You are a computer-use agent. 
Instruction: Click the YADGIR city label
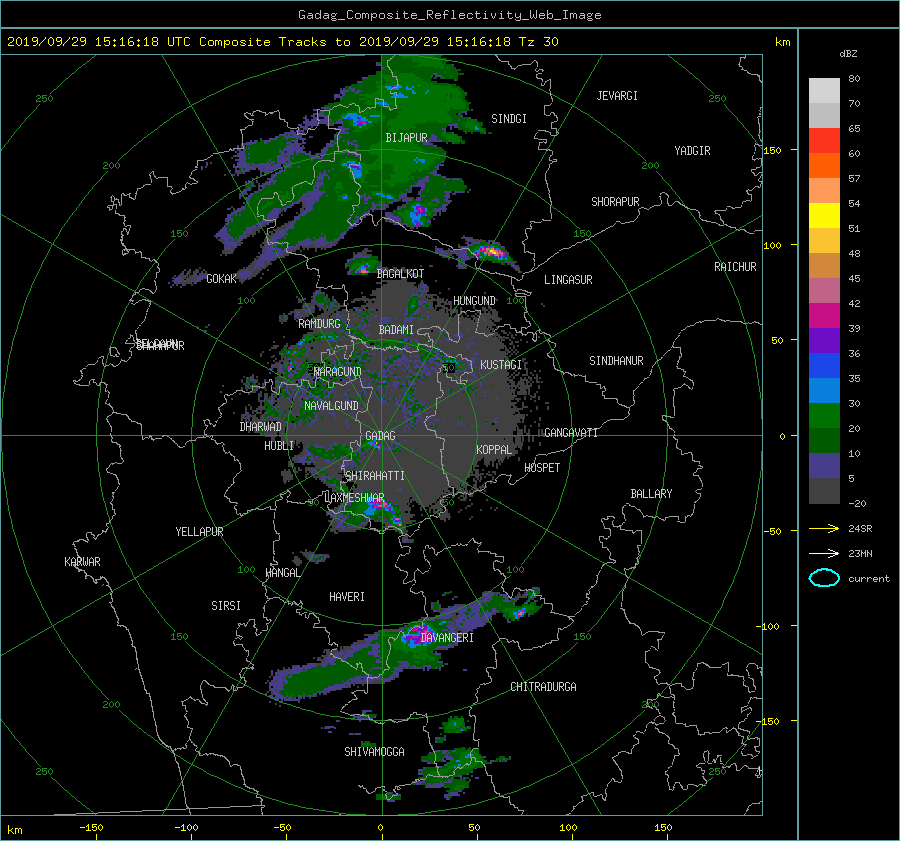coord(692,151)
